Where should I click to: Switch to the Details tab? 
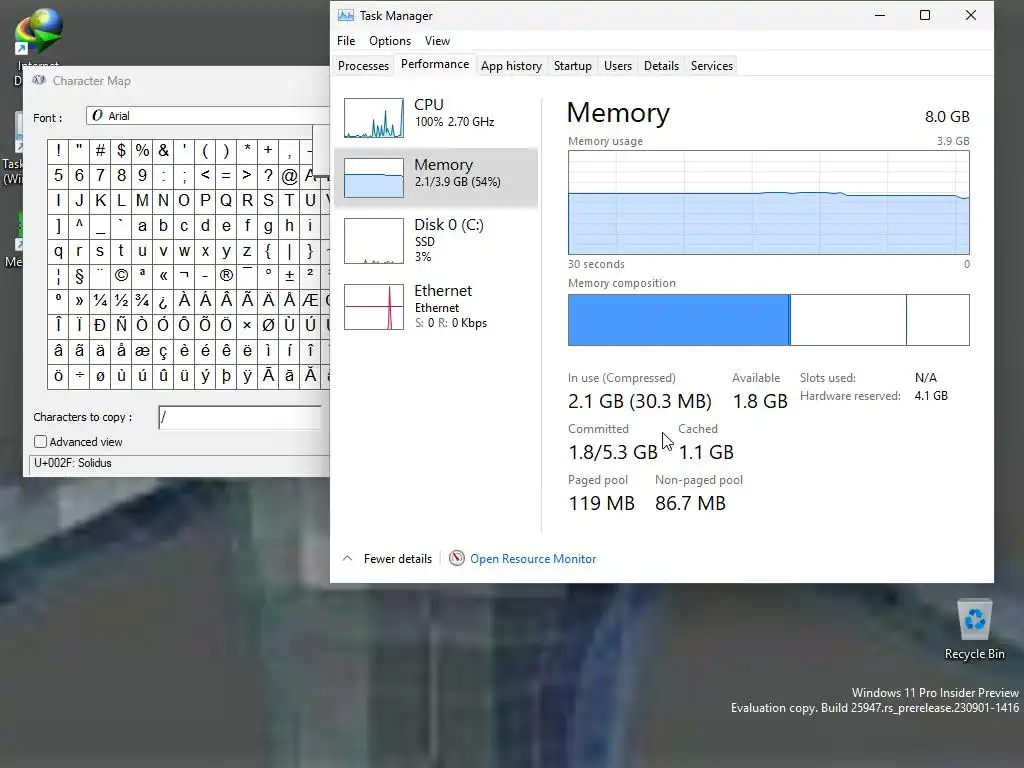tap(661, 66)
